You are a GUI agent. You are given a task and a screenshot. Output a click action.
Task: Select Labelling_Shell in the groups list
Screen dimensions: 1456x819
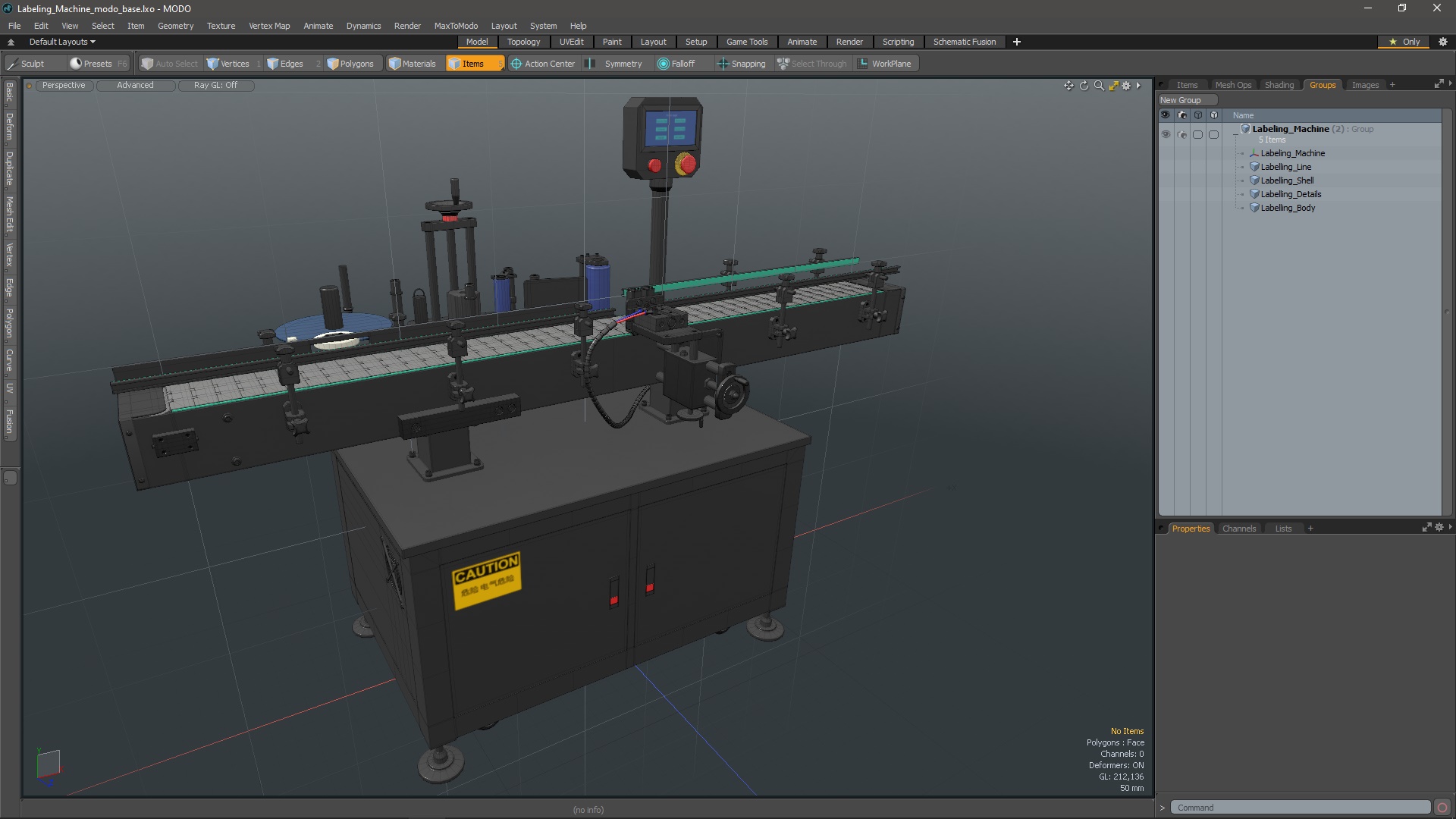[x=1287, y=180]
